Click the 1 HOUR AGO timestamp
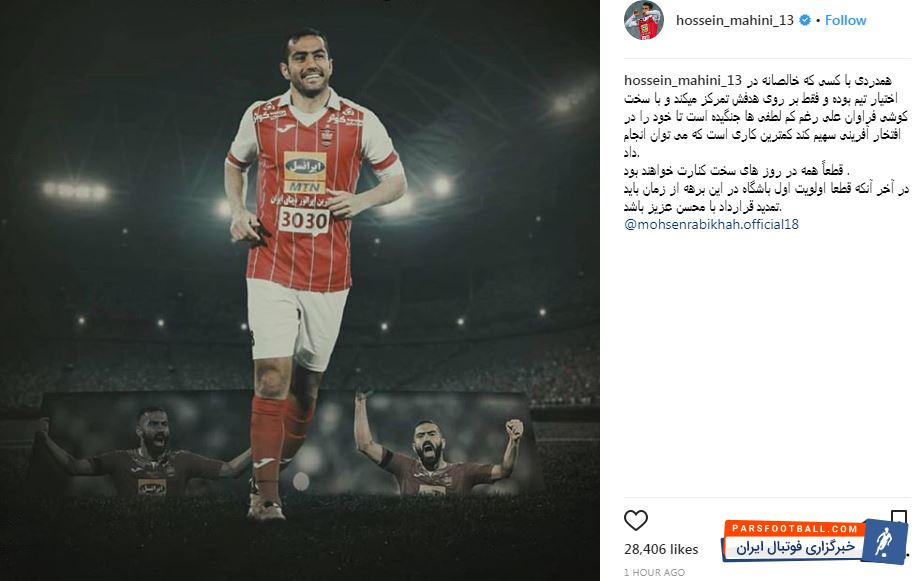This screenshot has width=924, height=581. 655,572
